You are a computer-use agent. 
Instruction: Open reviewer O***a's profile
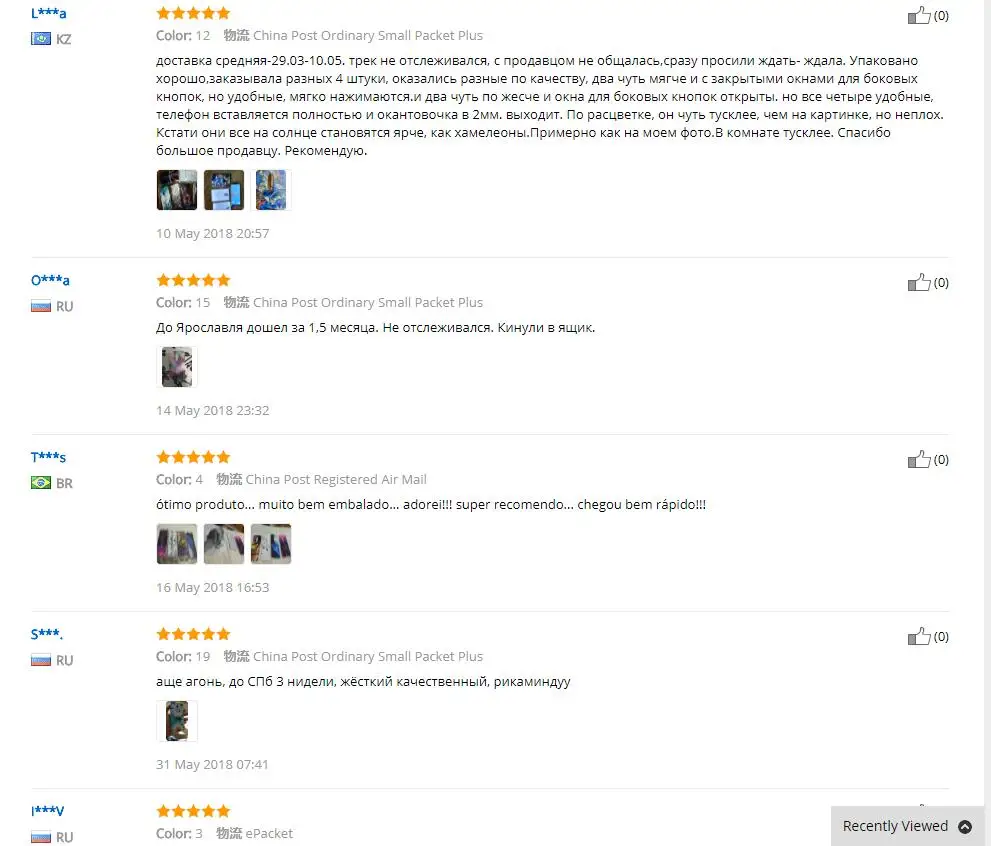(x=51, y=280)
